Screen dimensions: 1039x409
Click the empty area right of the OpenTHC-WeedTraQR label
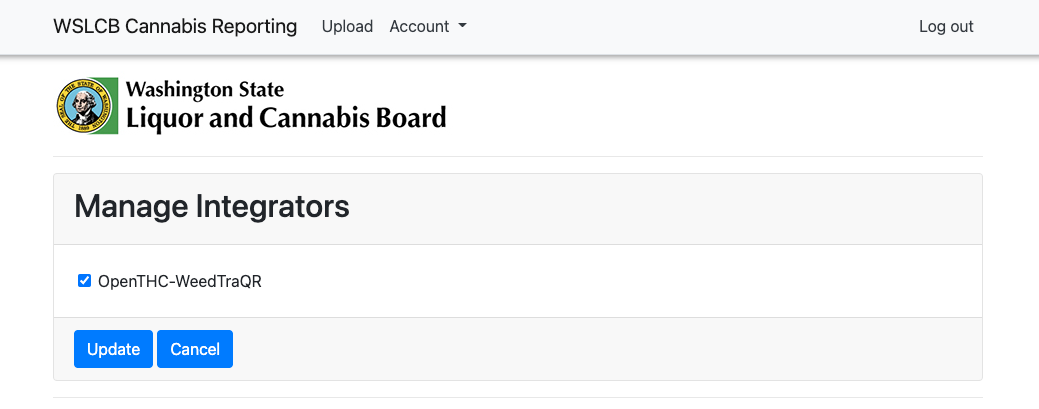point(600,282)
